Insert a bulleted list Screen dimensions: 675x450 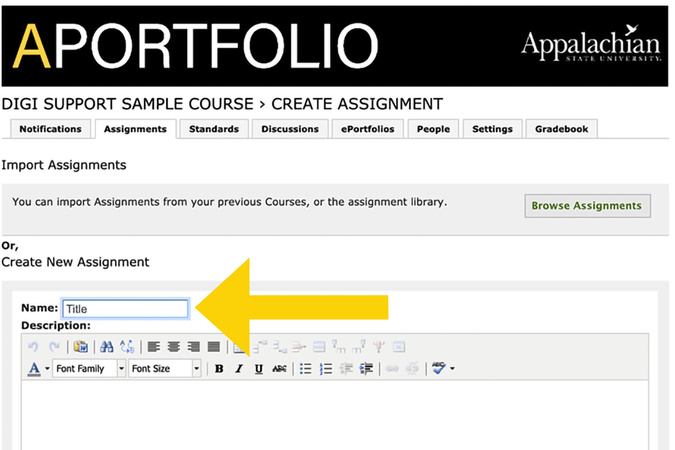click(x=306, y=369)
